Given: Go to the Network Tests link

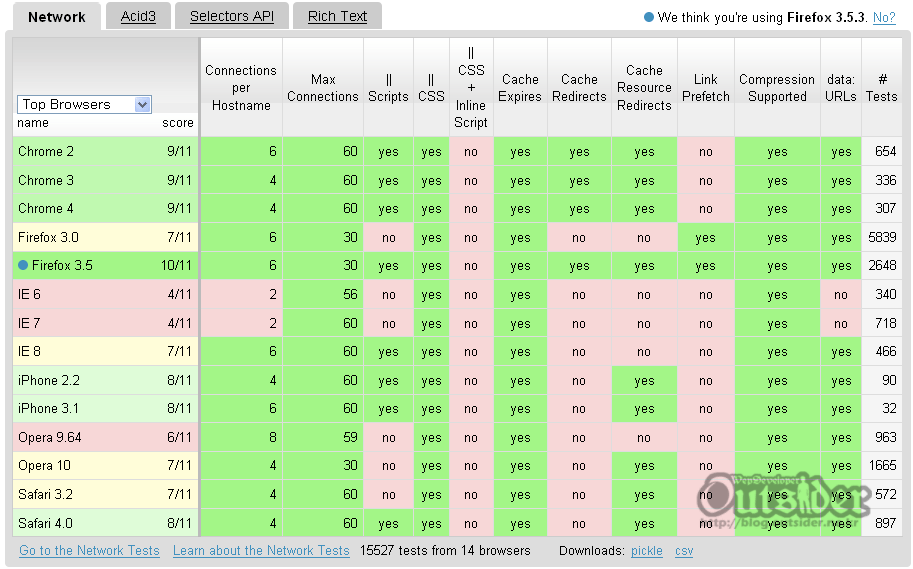Looking at the screenshot, I should 89,551.
